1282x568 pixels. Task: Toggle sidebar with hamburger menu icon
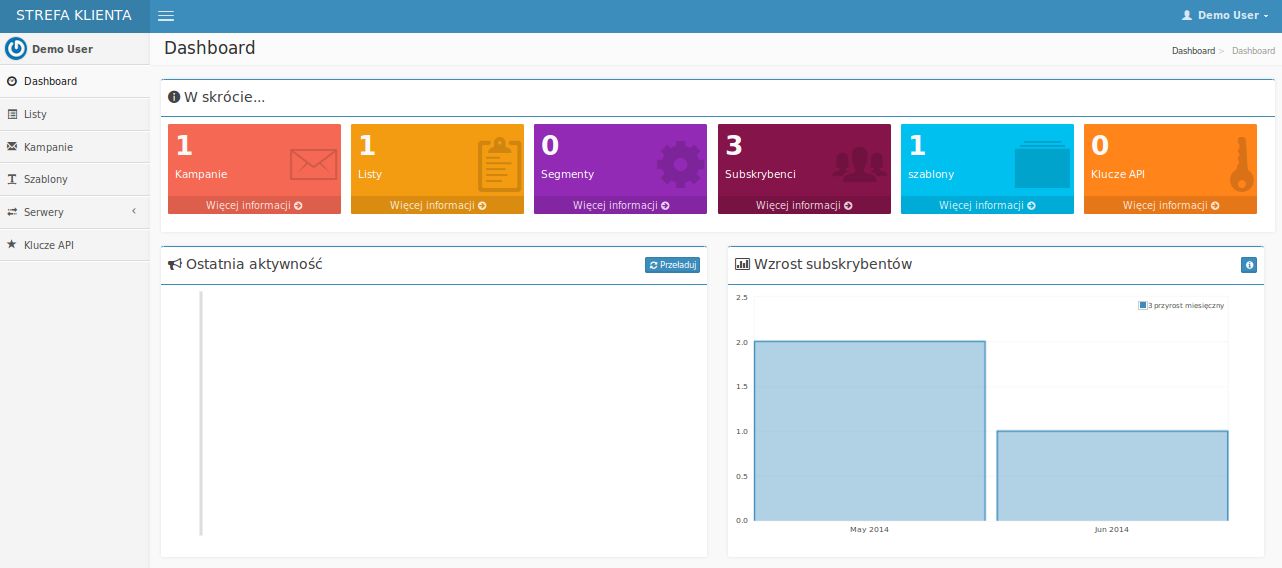coord(166,16)
